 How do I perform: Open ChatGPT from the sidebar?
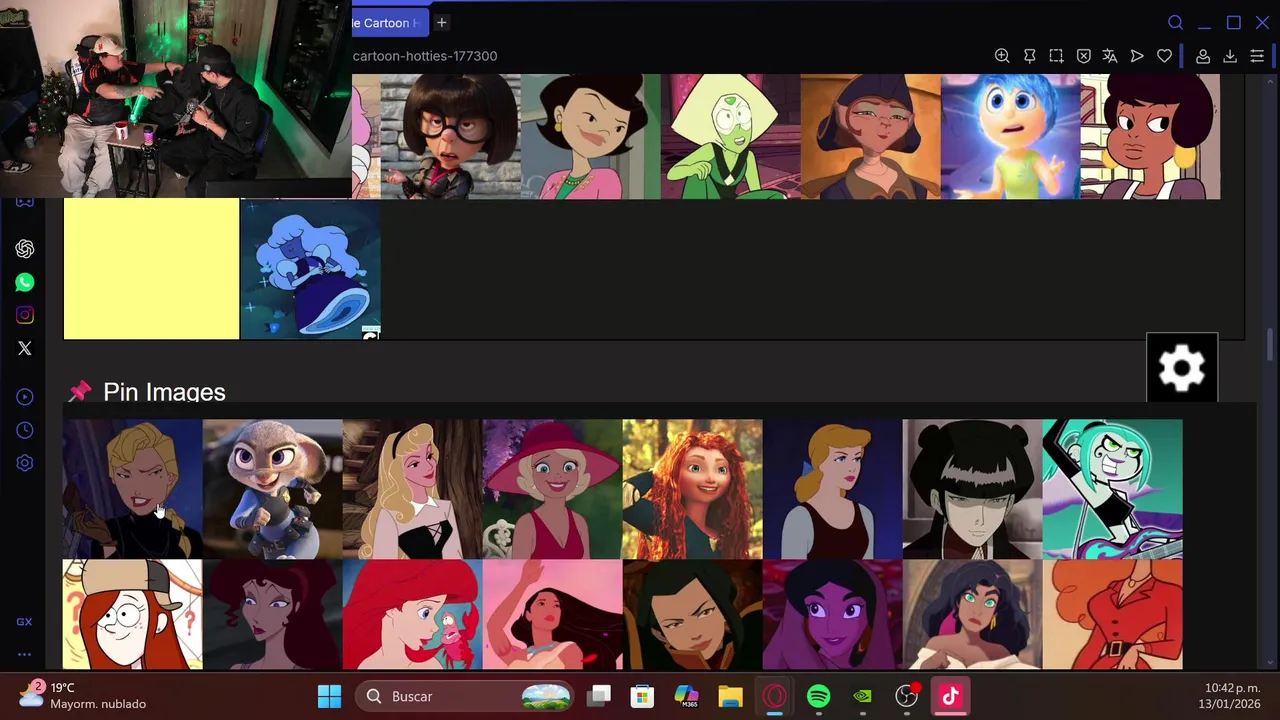coord(25,249)
